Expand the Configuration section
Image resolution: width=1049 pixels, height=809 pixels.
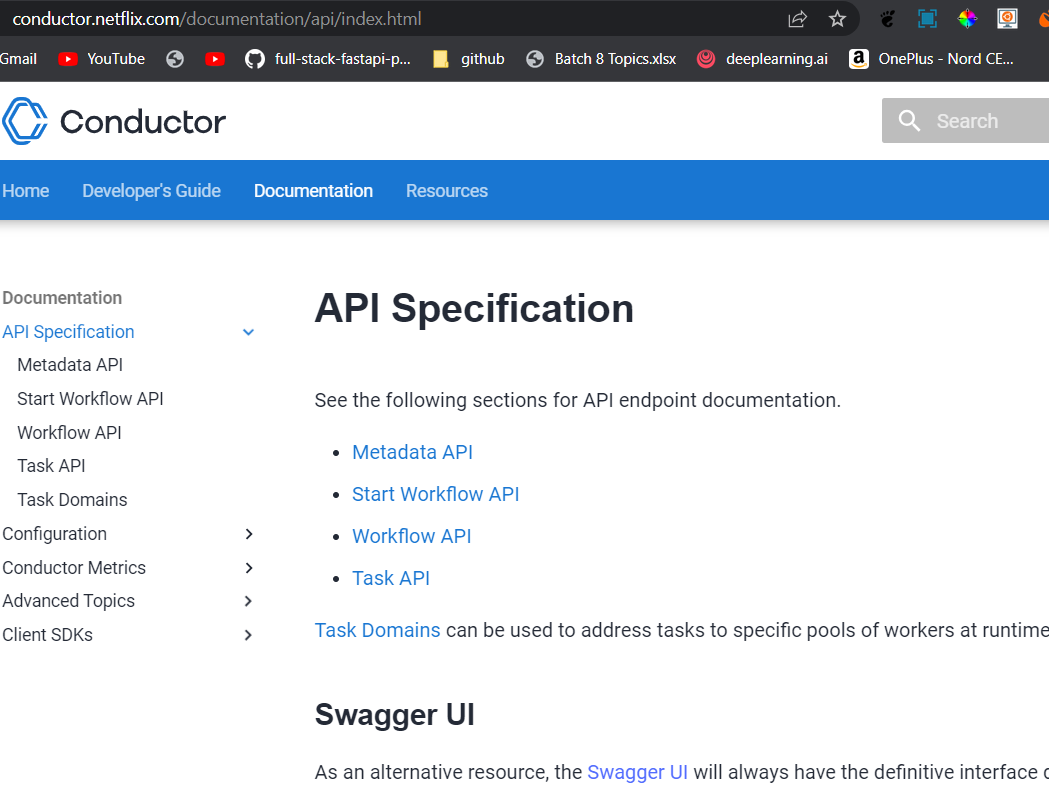247,534
